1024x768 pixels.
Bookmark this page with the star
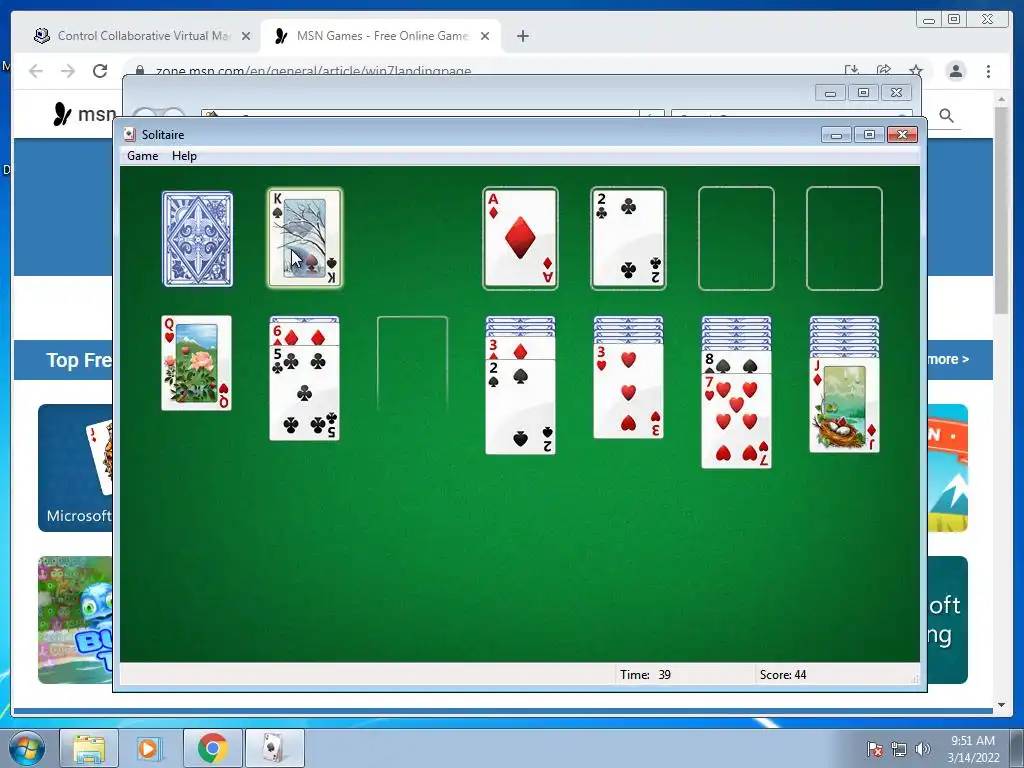[916, 71]
